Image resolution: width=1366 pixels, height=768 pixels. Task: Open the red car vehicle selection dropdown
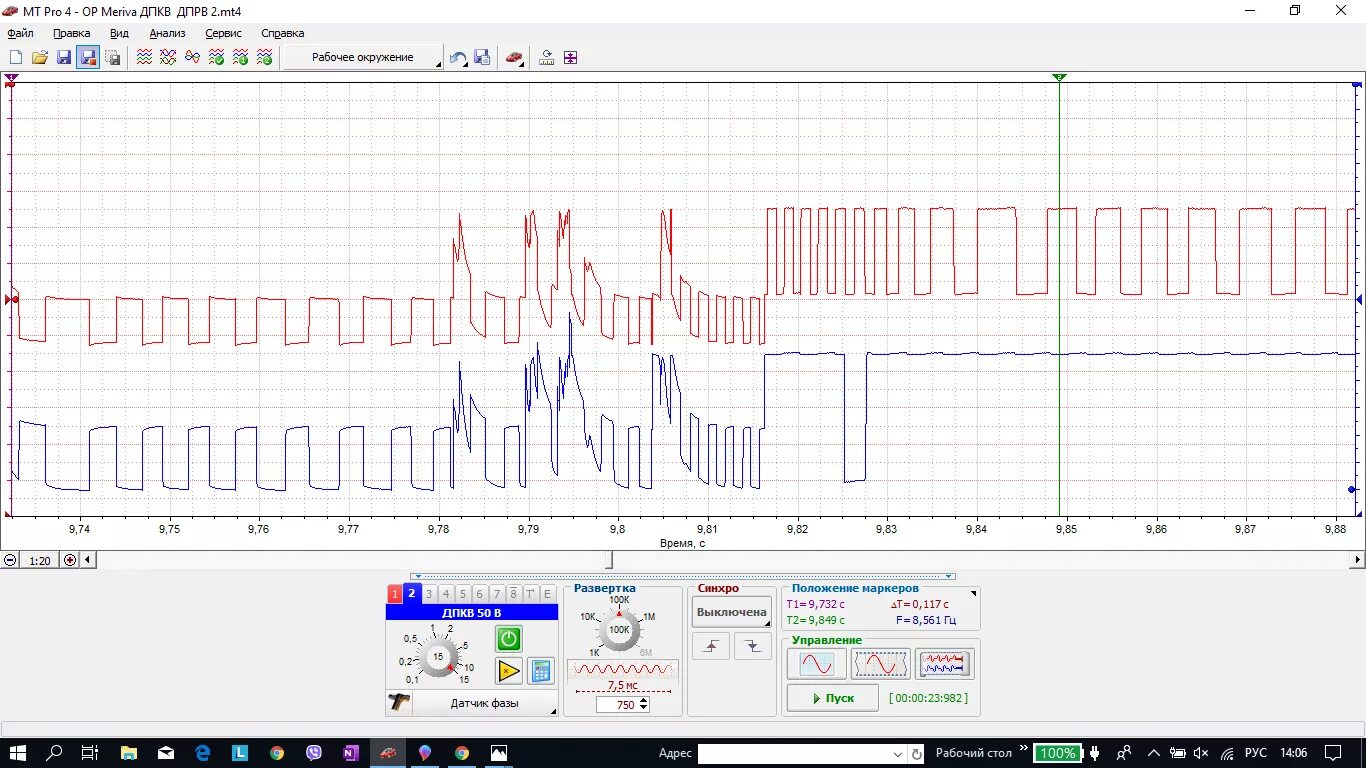point(514,58)
